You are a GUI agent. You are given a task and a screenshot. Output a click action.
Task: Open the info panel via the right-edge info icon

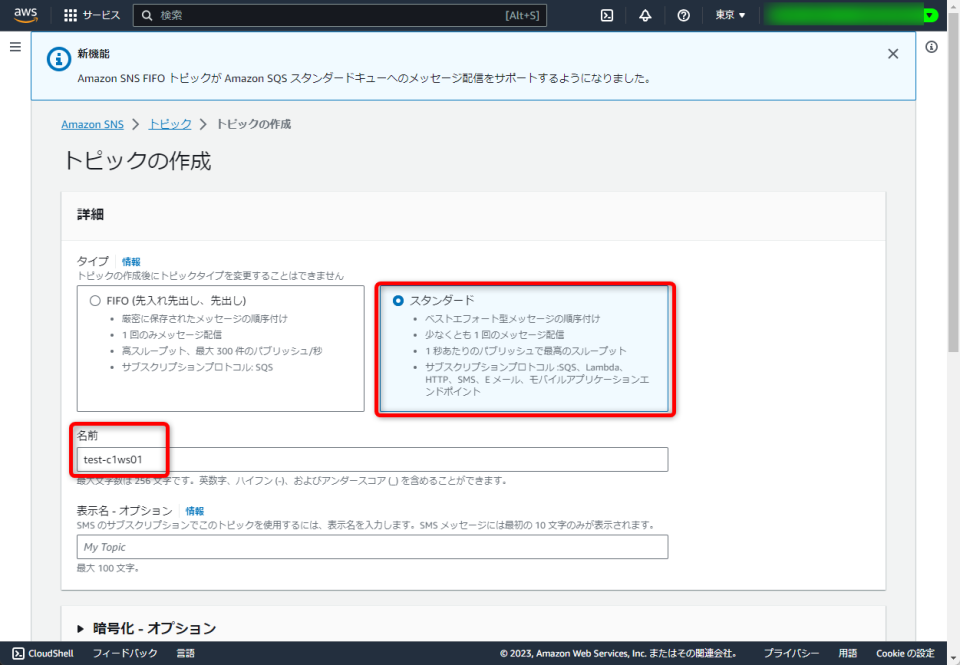tap(933, 47)
